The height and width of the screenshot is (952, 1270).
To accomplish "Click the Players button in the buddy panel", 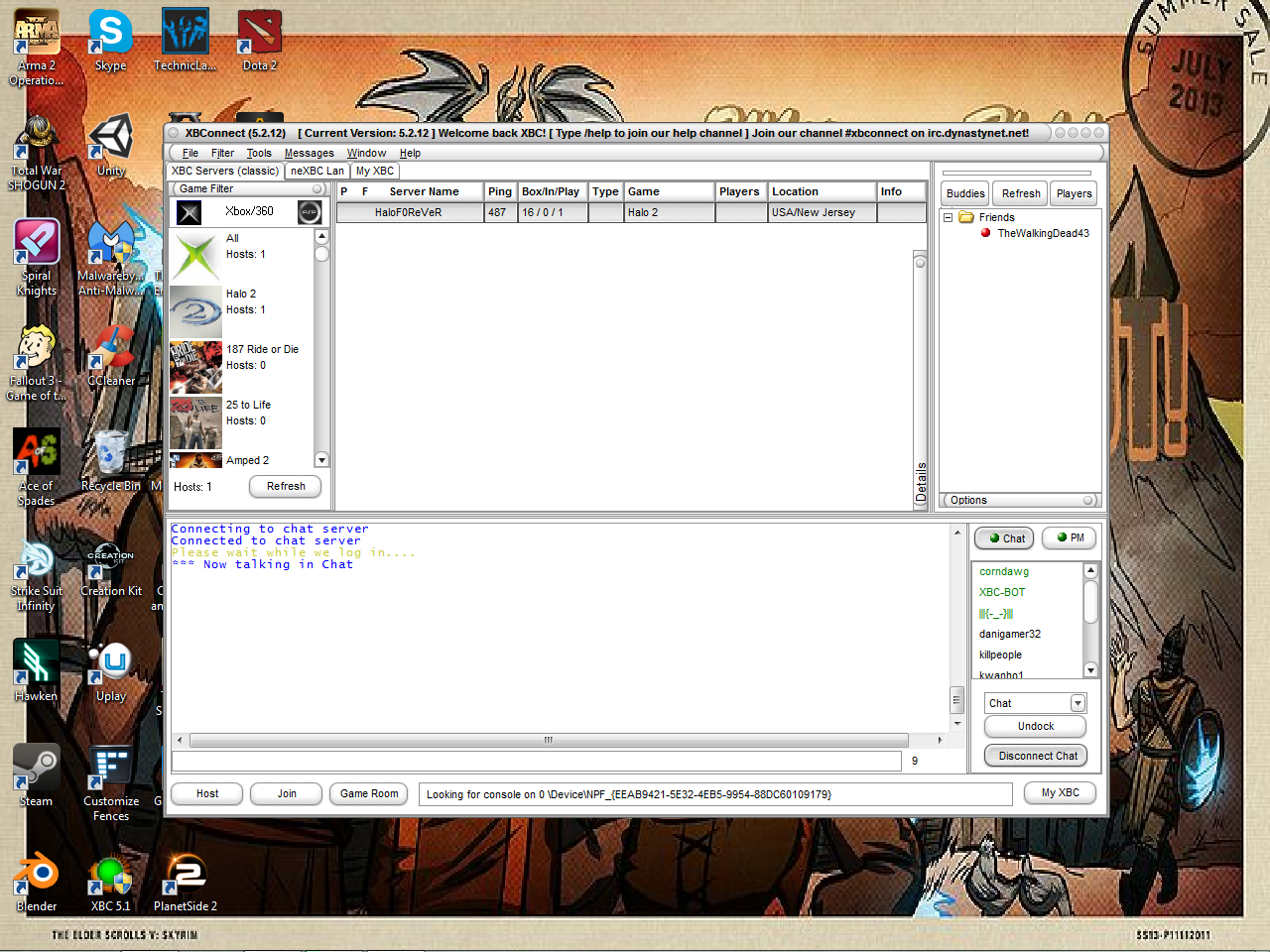I will pyautogui.click(x=1075, y=194).
